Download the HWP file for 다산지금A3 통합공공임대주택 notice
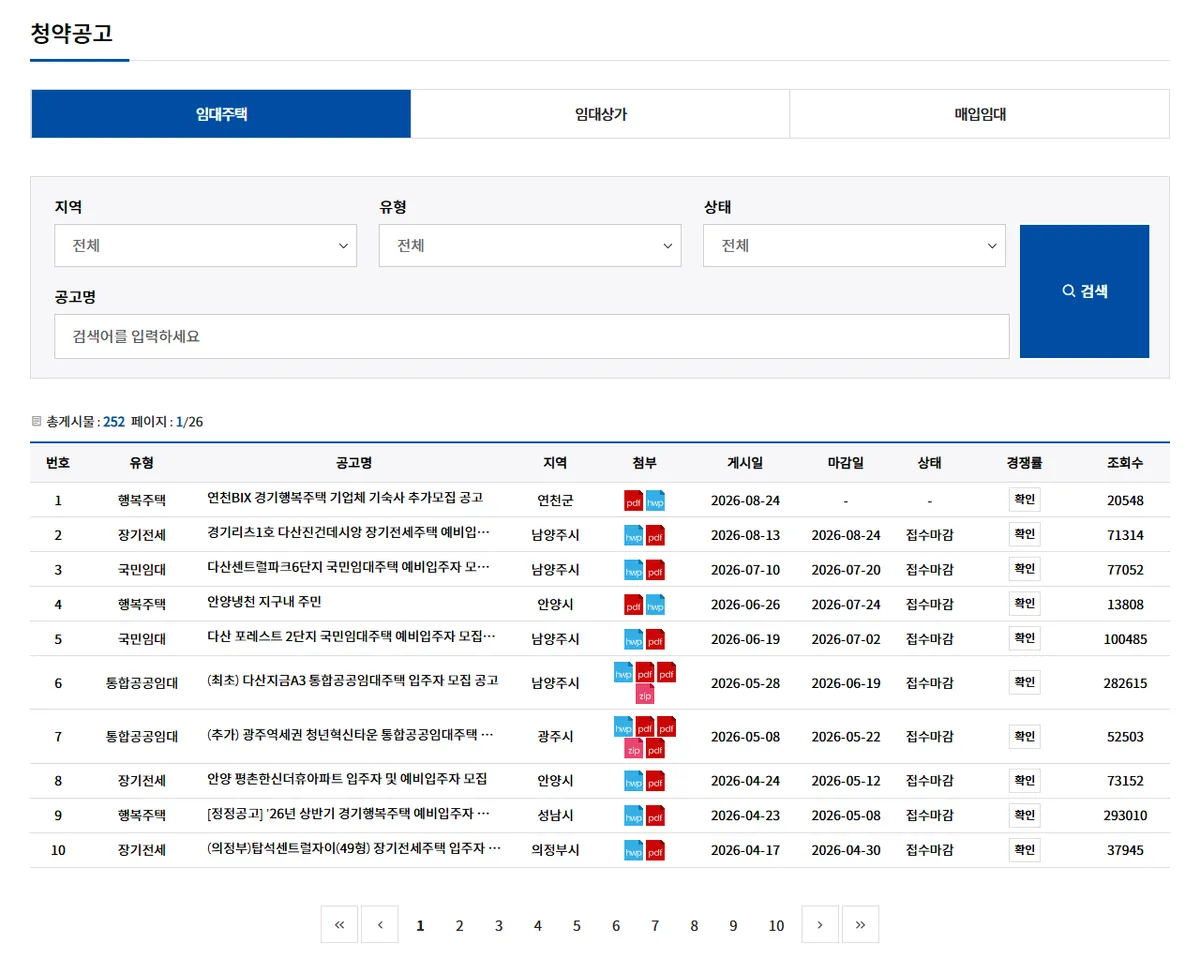The width and height of the screenshot is (1200, 956). point(624,672)
